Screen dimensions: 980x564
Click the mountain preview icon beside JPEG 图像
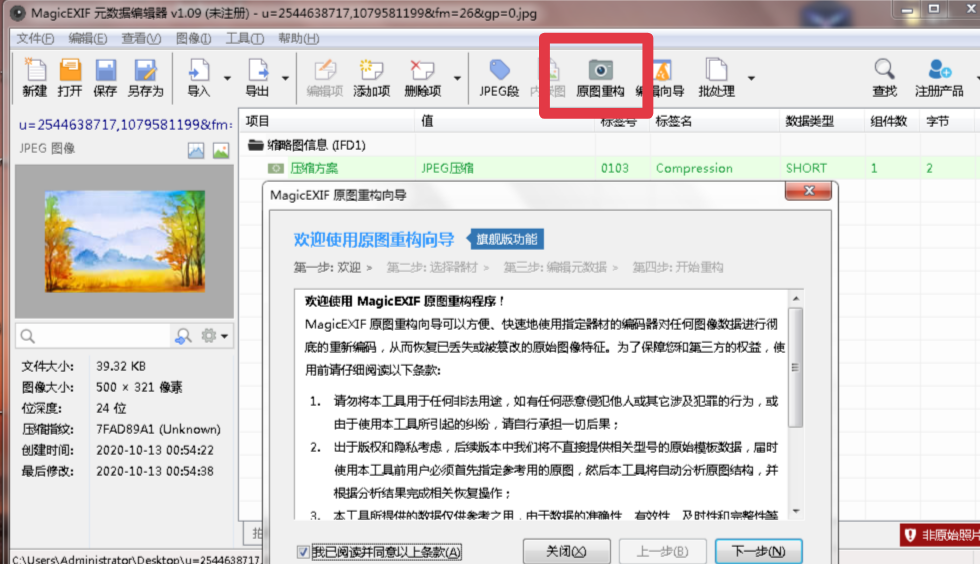click(196, 150)
